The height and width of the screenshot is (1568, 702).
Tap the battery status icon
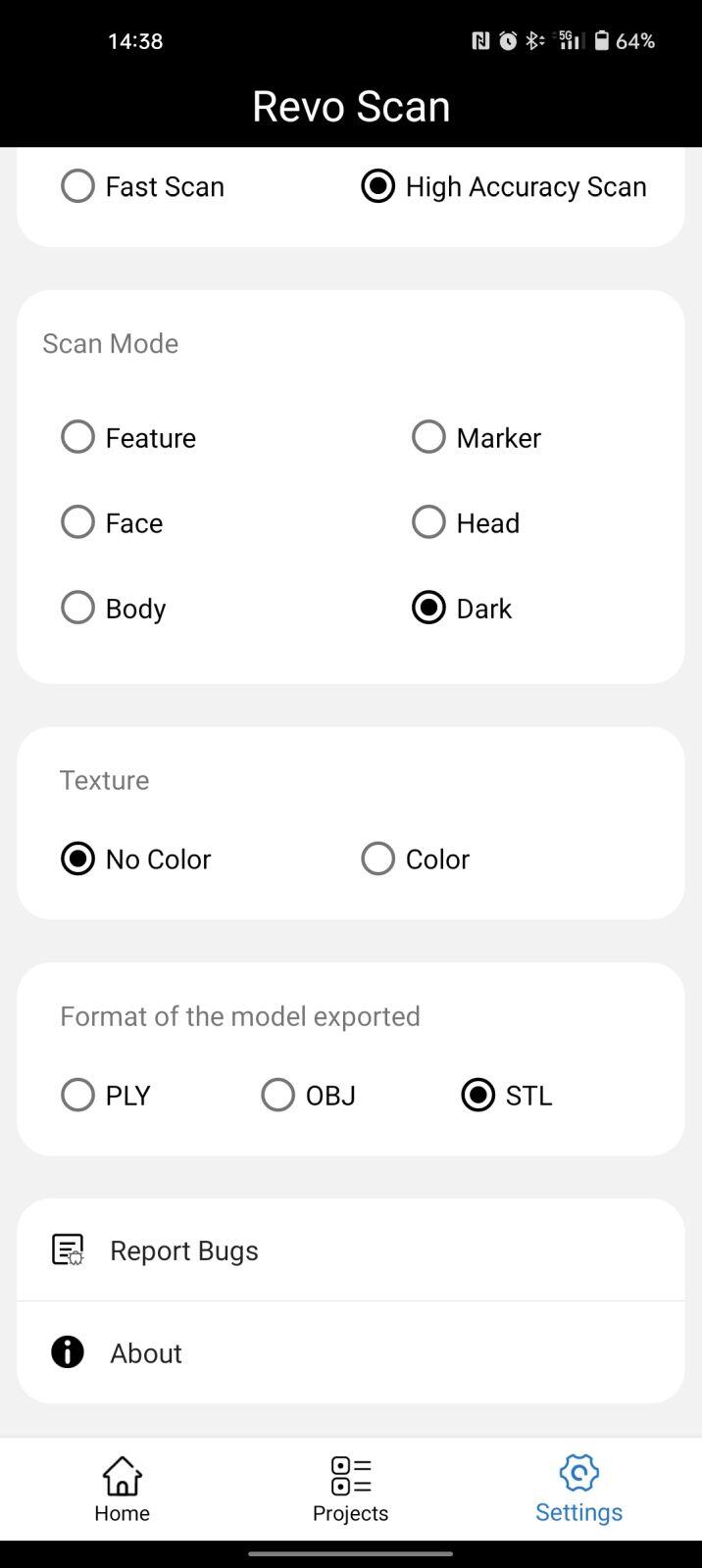pyautogui.click(x=602, y=40)
